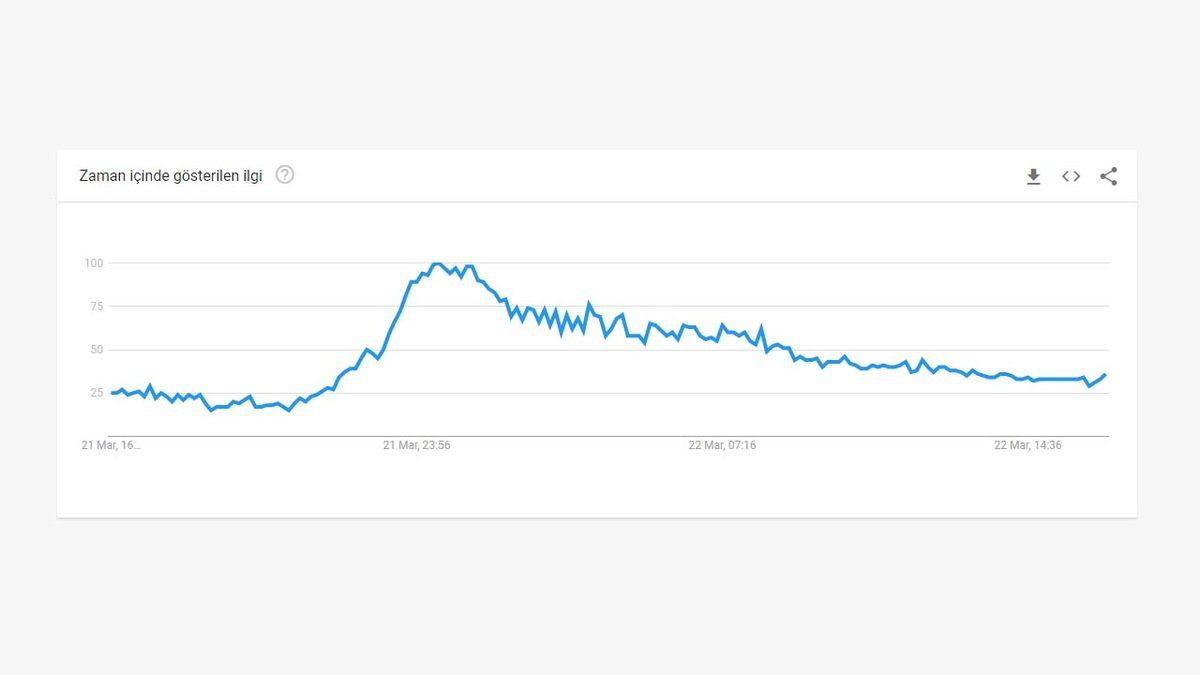Click the '22 Mar, 14:36' axis label

(1028, 446)
